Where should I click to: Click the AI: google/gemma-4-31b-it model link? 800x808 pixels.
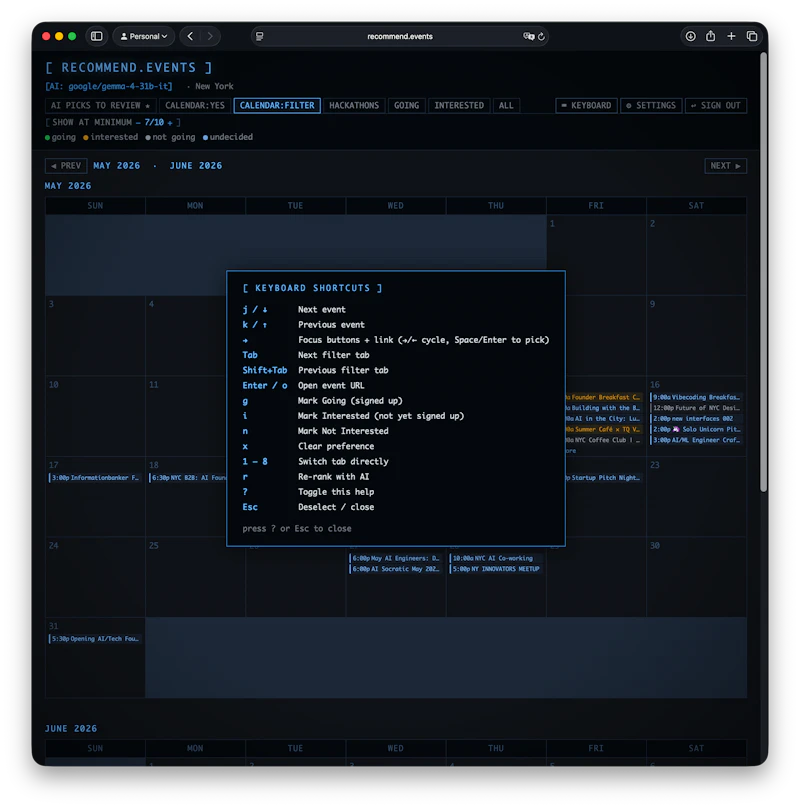(109, 86)
